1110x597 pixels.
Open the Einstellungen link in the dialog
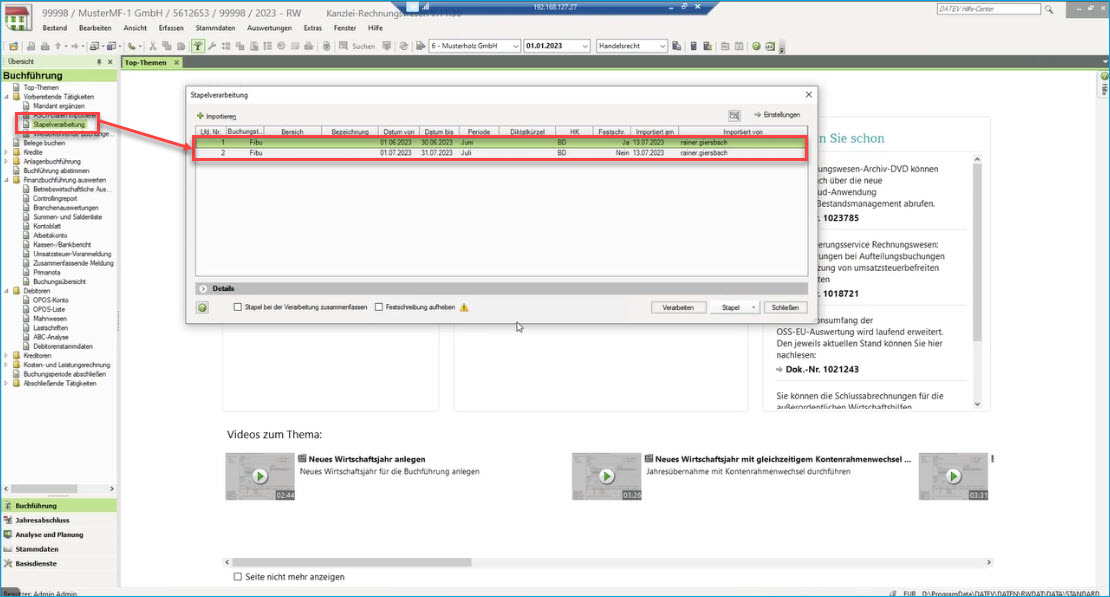777,115
